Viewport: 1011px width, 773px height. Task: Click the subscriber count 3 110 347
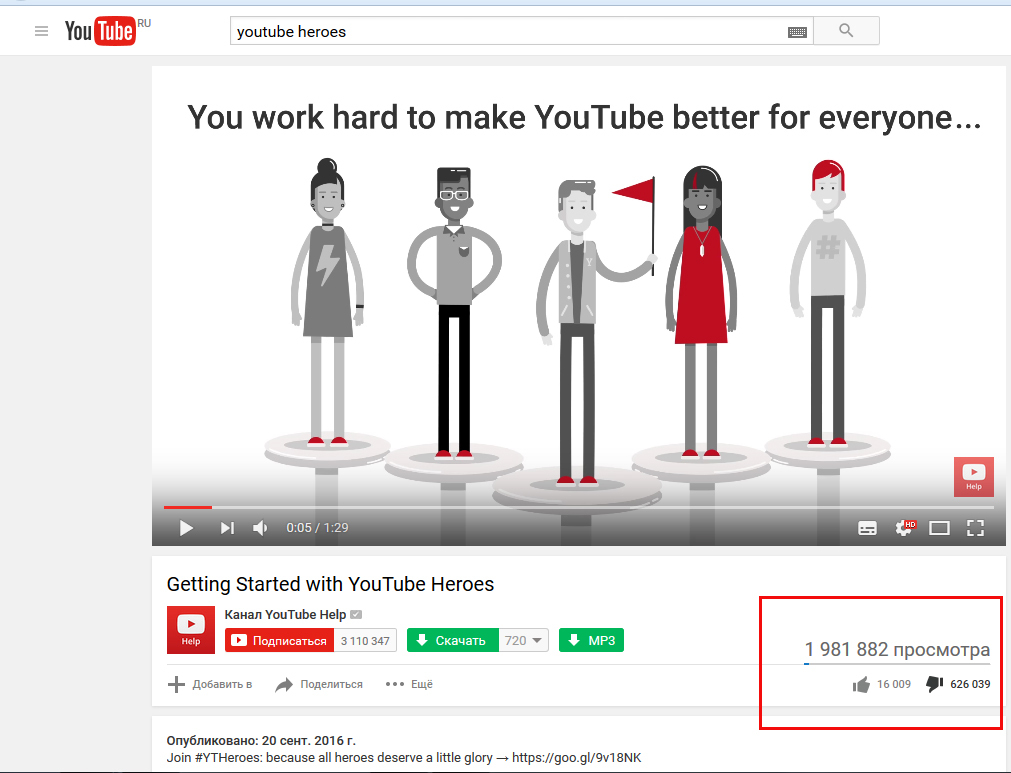(365, 640)
